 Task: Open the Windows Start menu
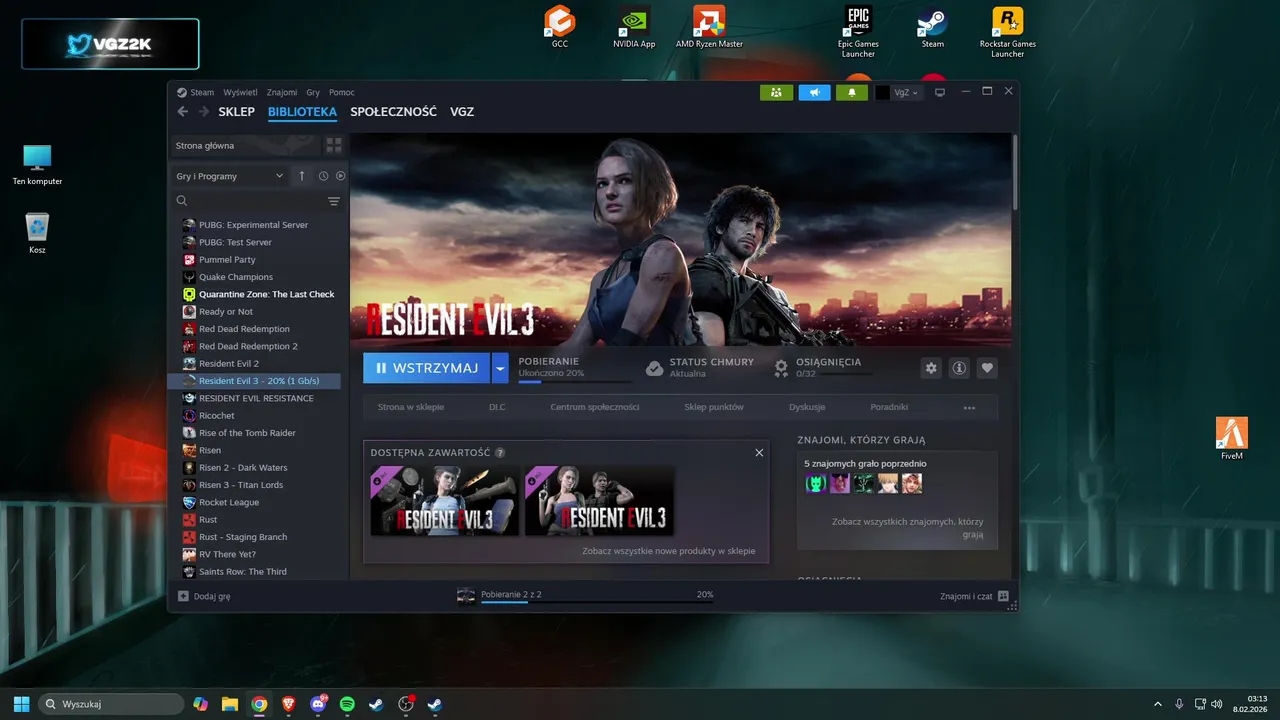pos(21,704)
